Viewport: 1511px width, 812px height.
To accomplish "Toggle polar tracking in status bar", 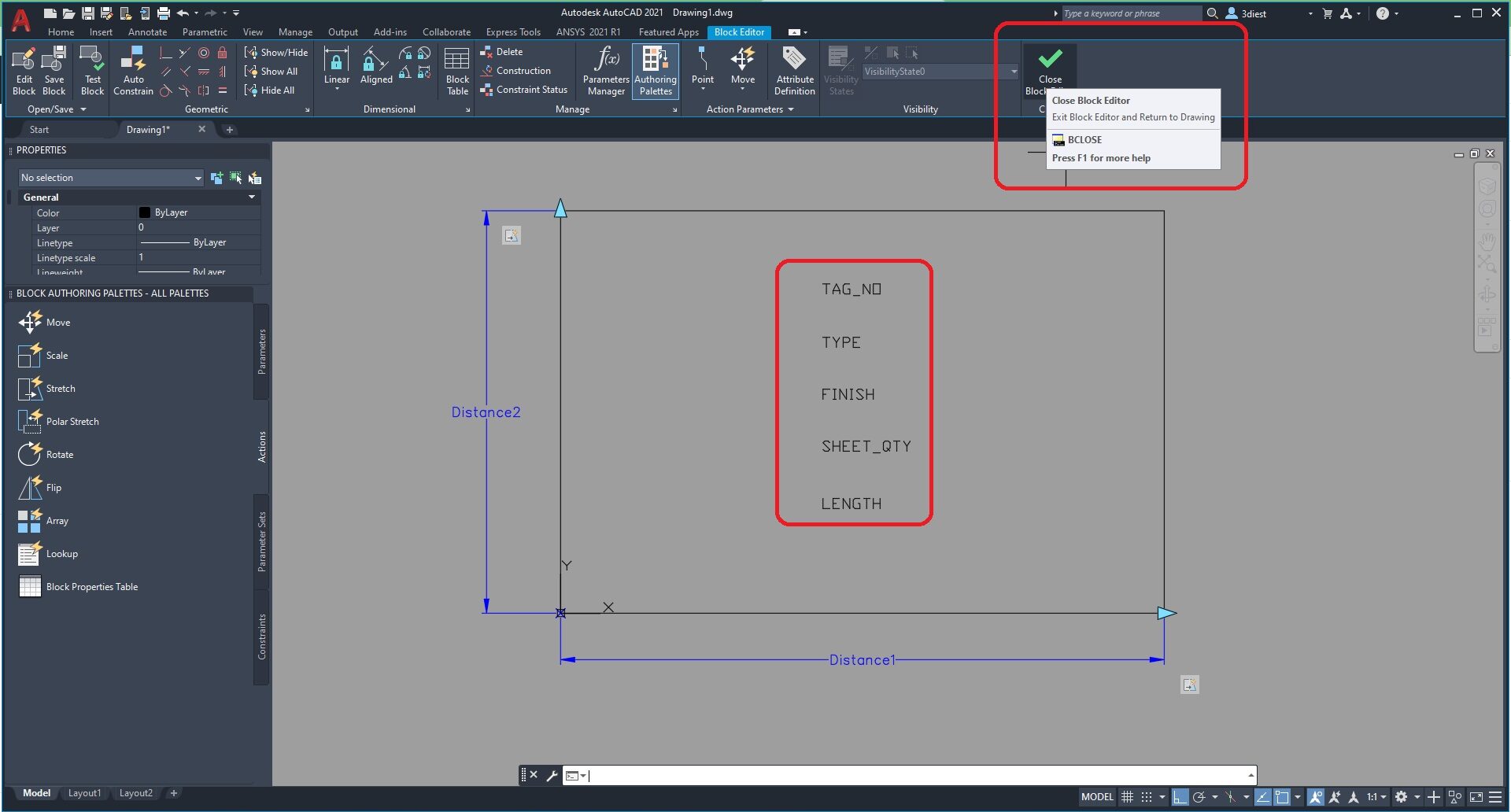I will tap(1199, 797).
